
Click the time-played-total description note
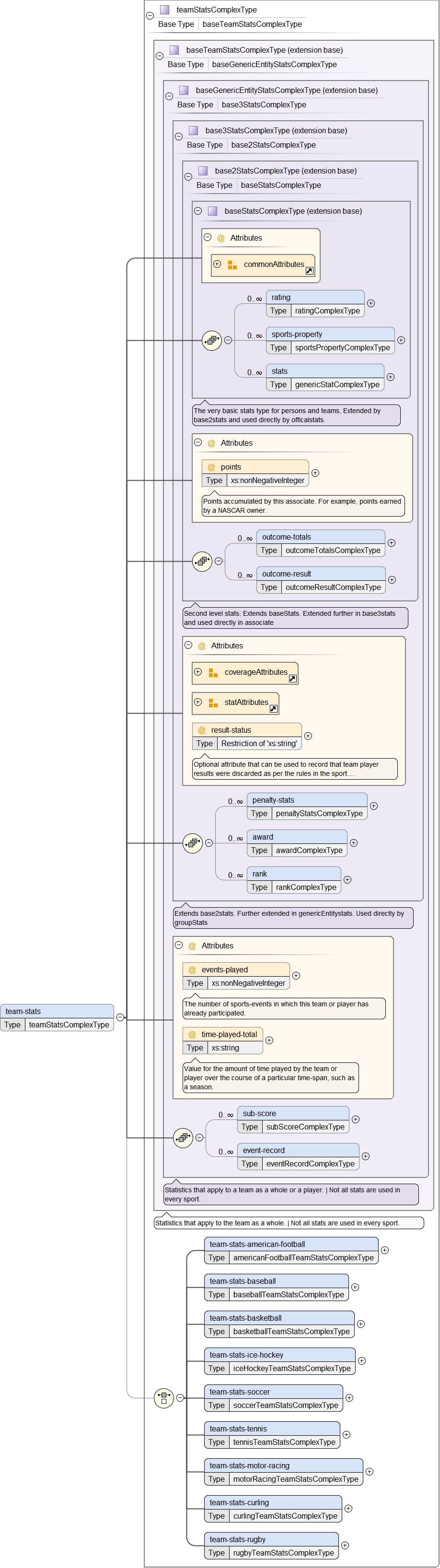click(270, 1077)
